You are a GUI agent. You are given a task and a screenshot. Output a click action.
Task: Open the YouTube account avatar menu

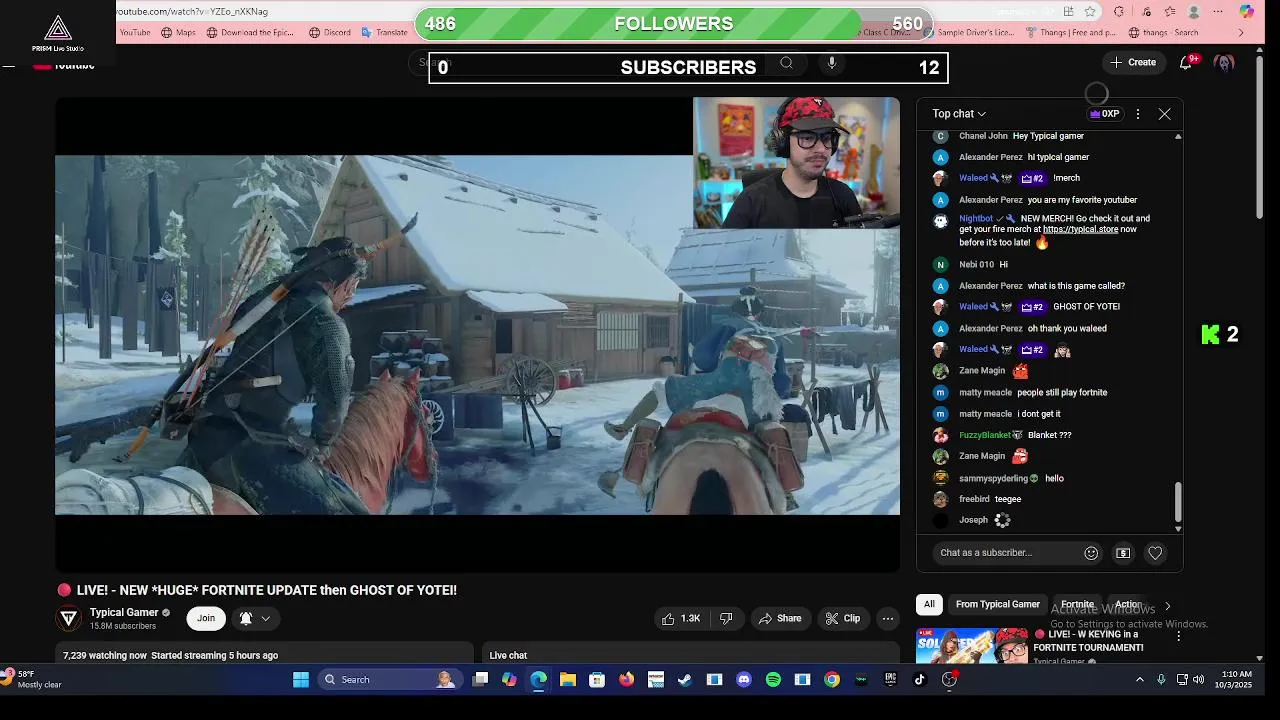1224,62
